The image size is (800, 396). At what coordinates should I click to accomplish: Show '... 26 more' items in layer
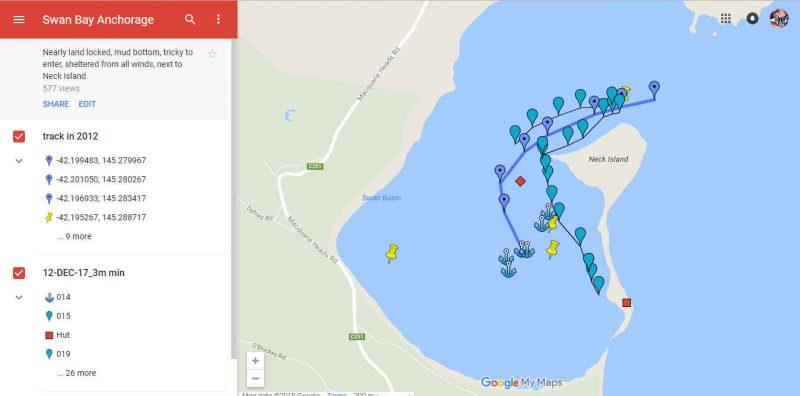(77, 373)
